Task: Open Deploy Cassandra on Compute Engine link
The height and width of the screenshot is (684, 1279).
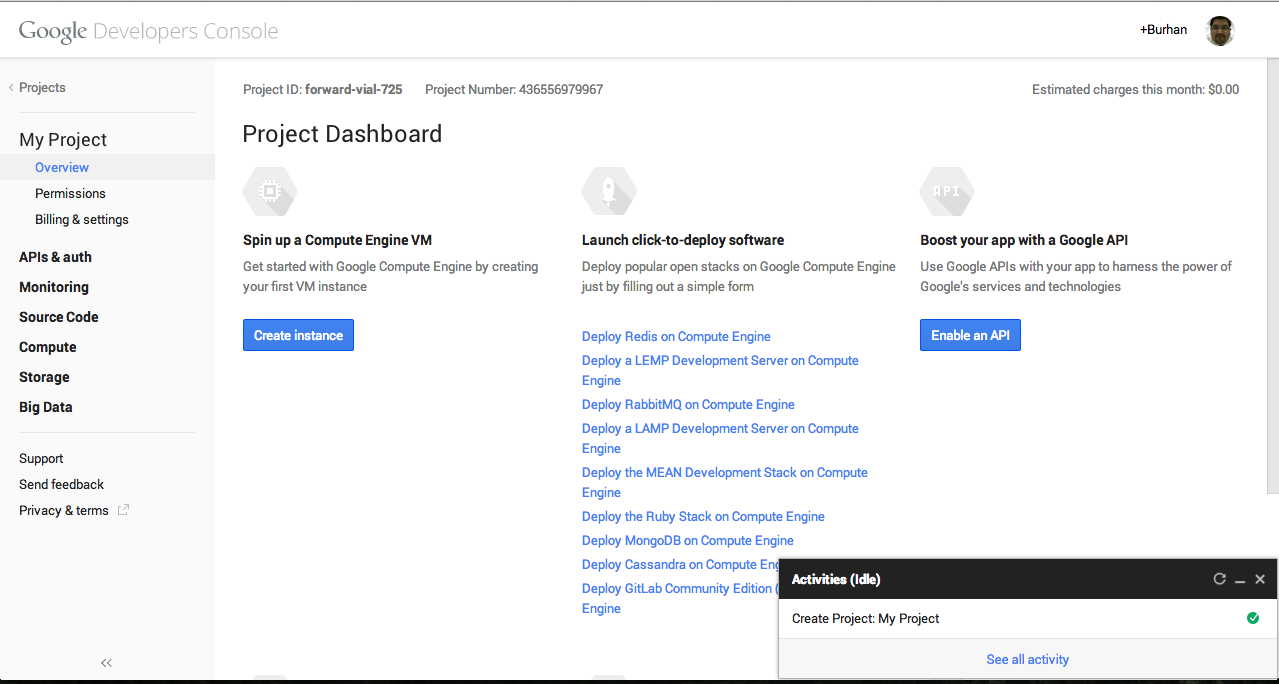Action: [680, 565]
